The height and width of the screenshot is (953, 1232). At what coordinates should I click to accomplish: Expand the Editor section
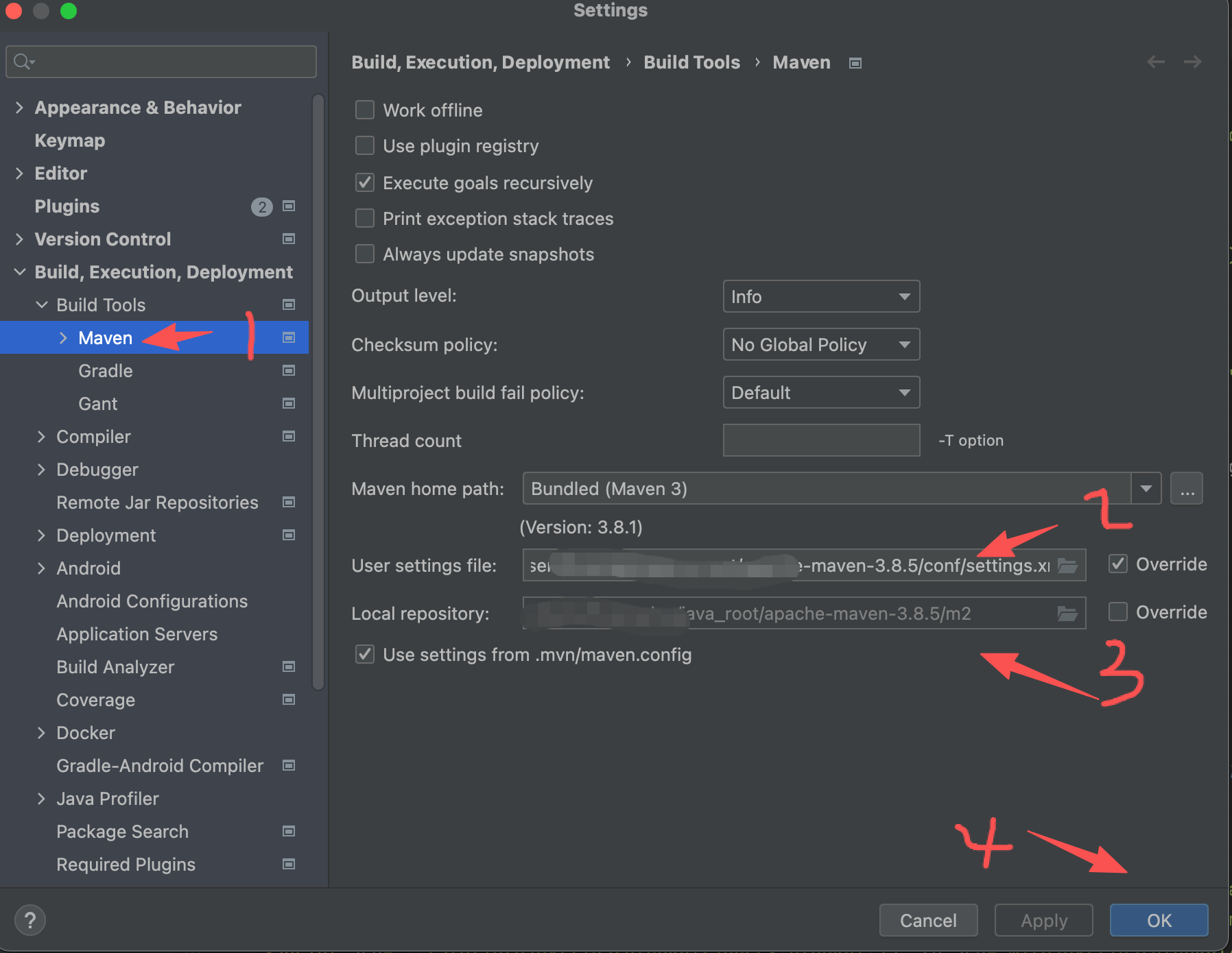pos(19,173)
